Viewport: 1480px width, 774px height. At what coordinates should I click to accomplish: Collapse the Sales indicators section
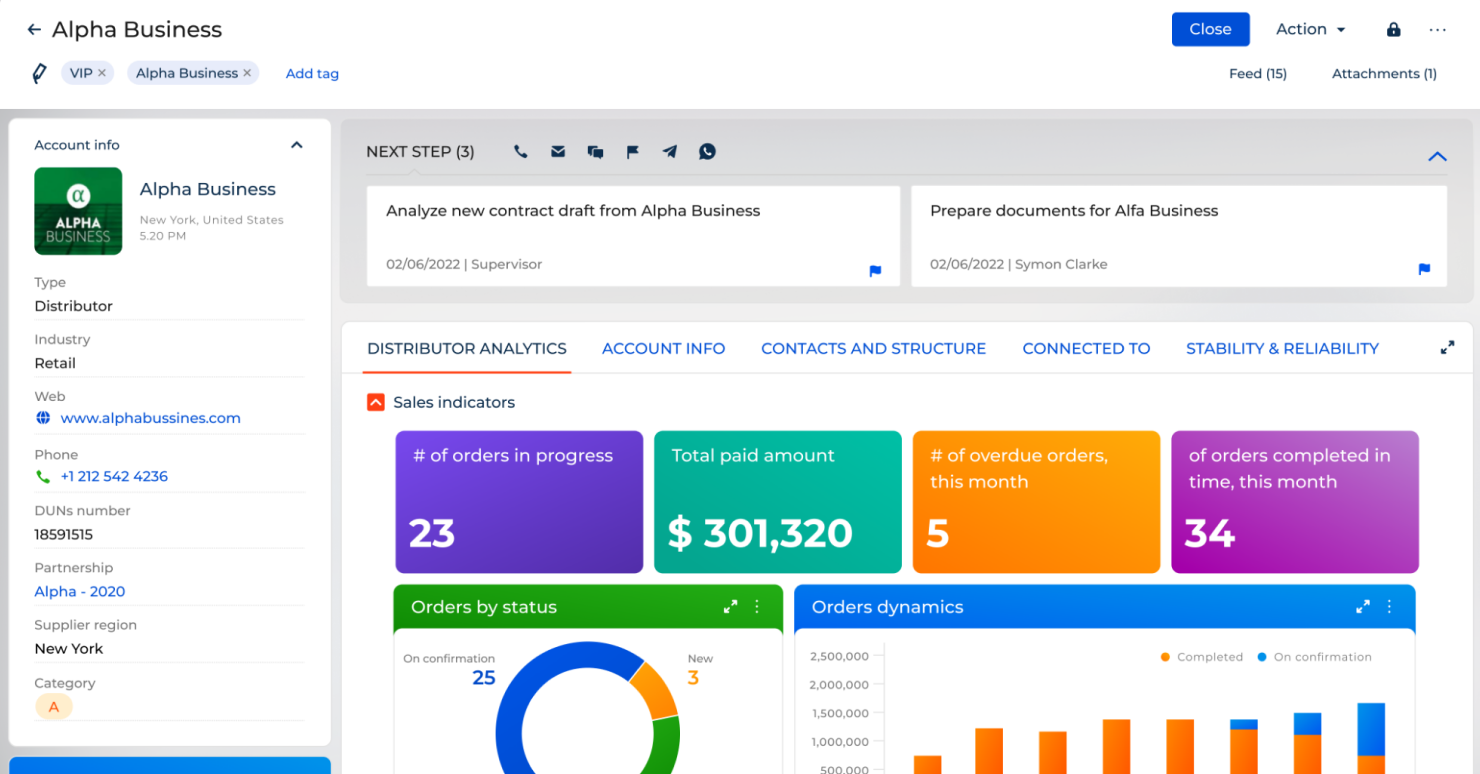[375, 402]
